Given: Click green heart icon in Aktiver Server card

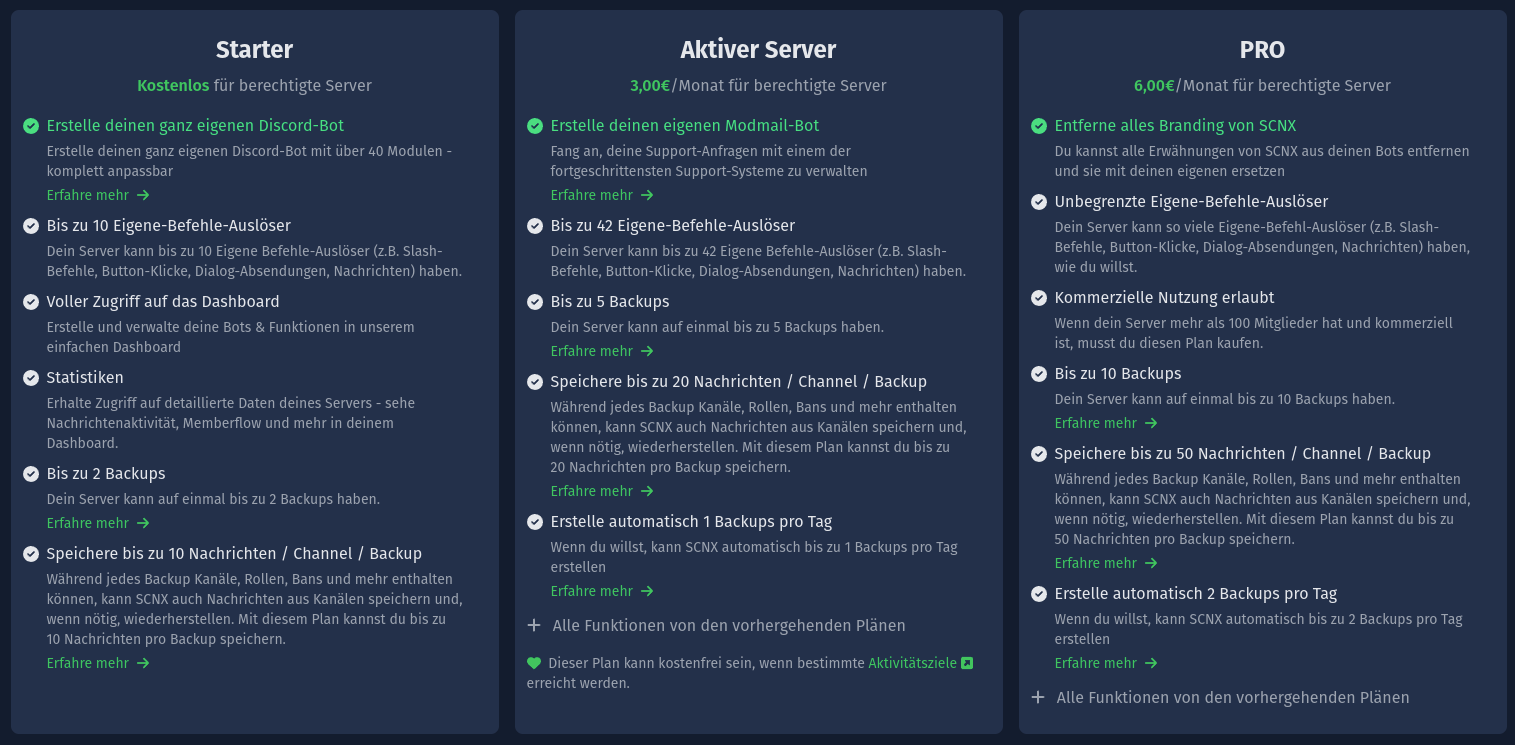Looking at the screenshot, I should point(534,663).
